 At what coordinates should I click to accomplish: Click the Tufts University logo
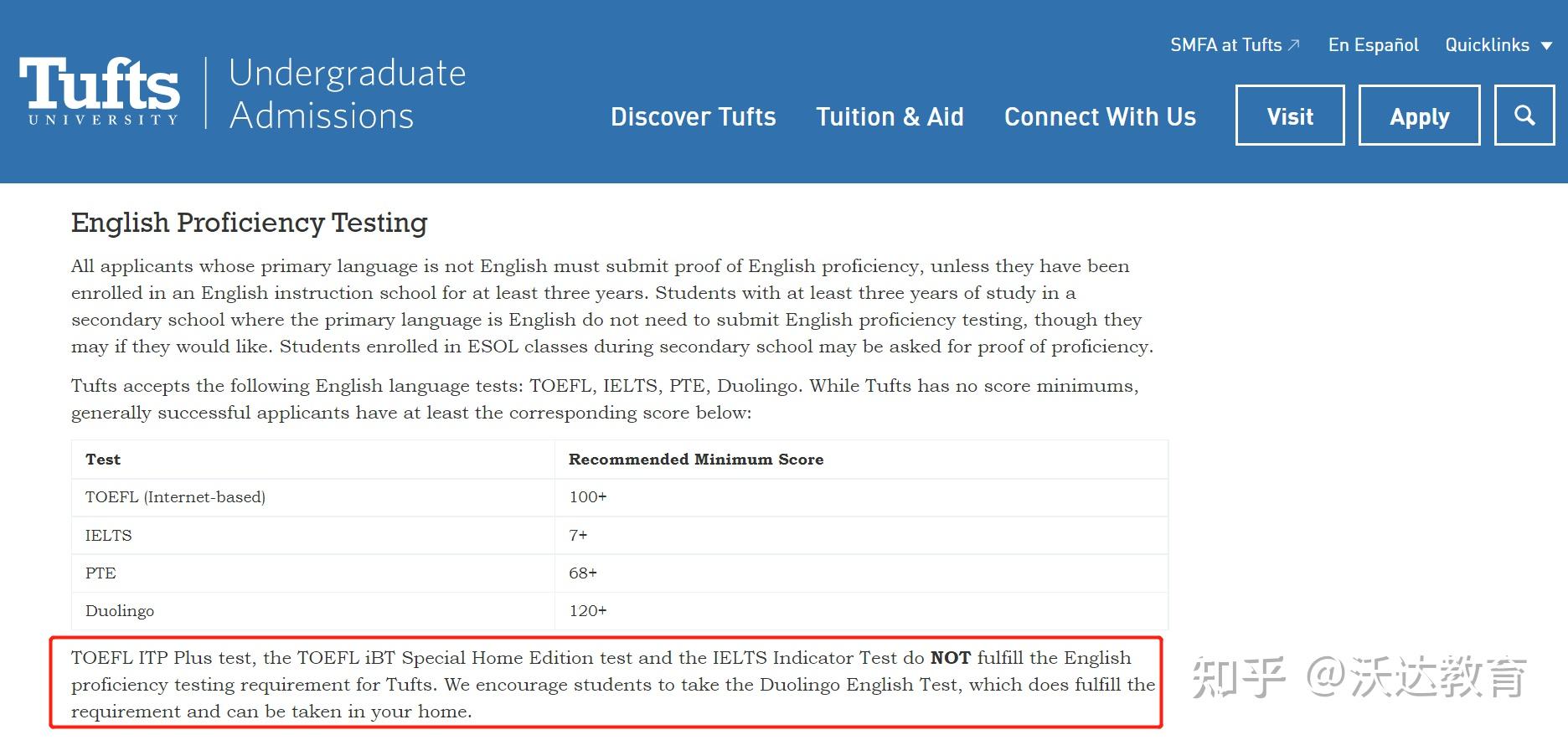click(x=100, y=92)
